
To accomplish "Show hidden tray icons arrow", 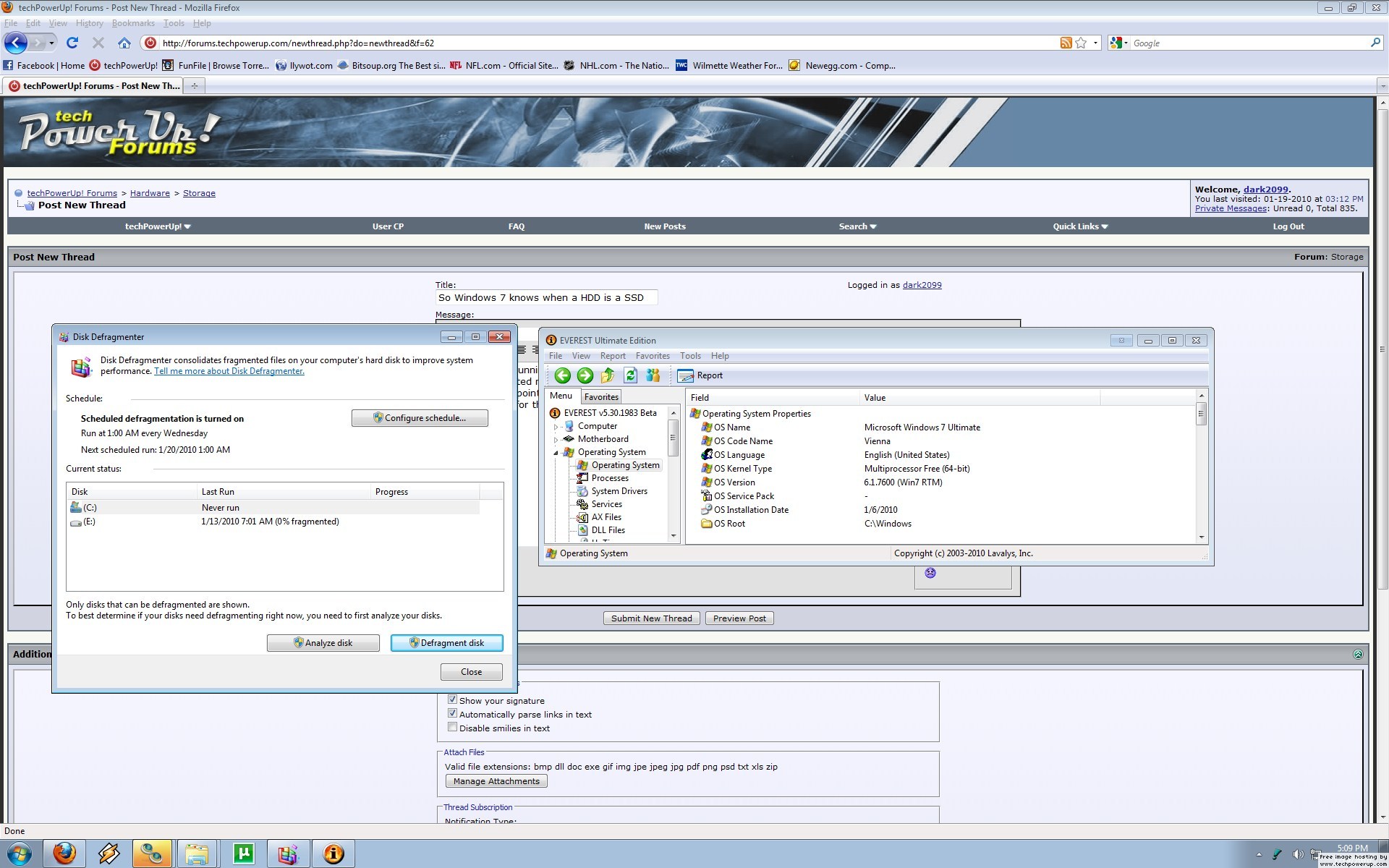I will pos(1259,854).
